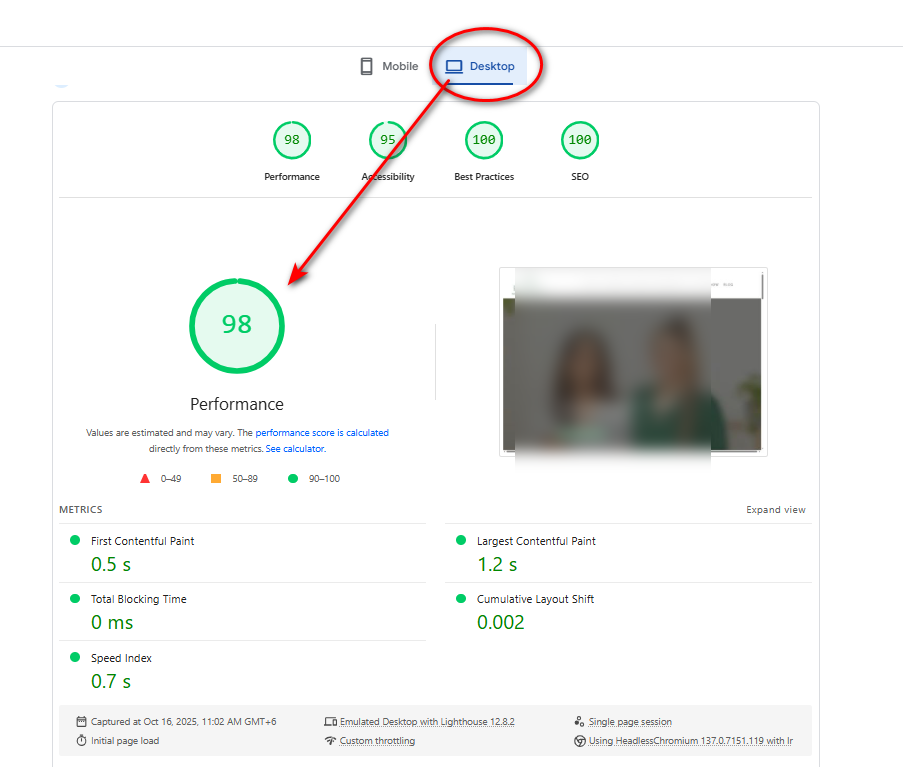Click the icon beside Single page session
Screen dimensions: 903x767
pos(579,722)
